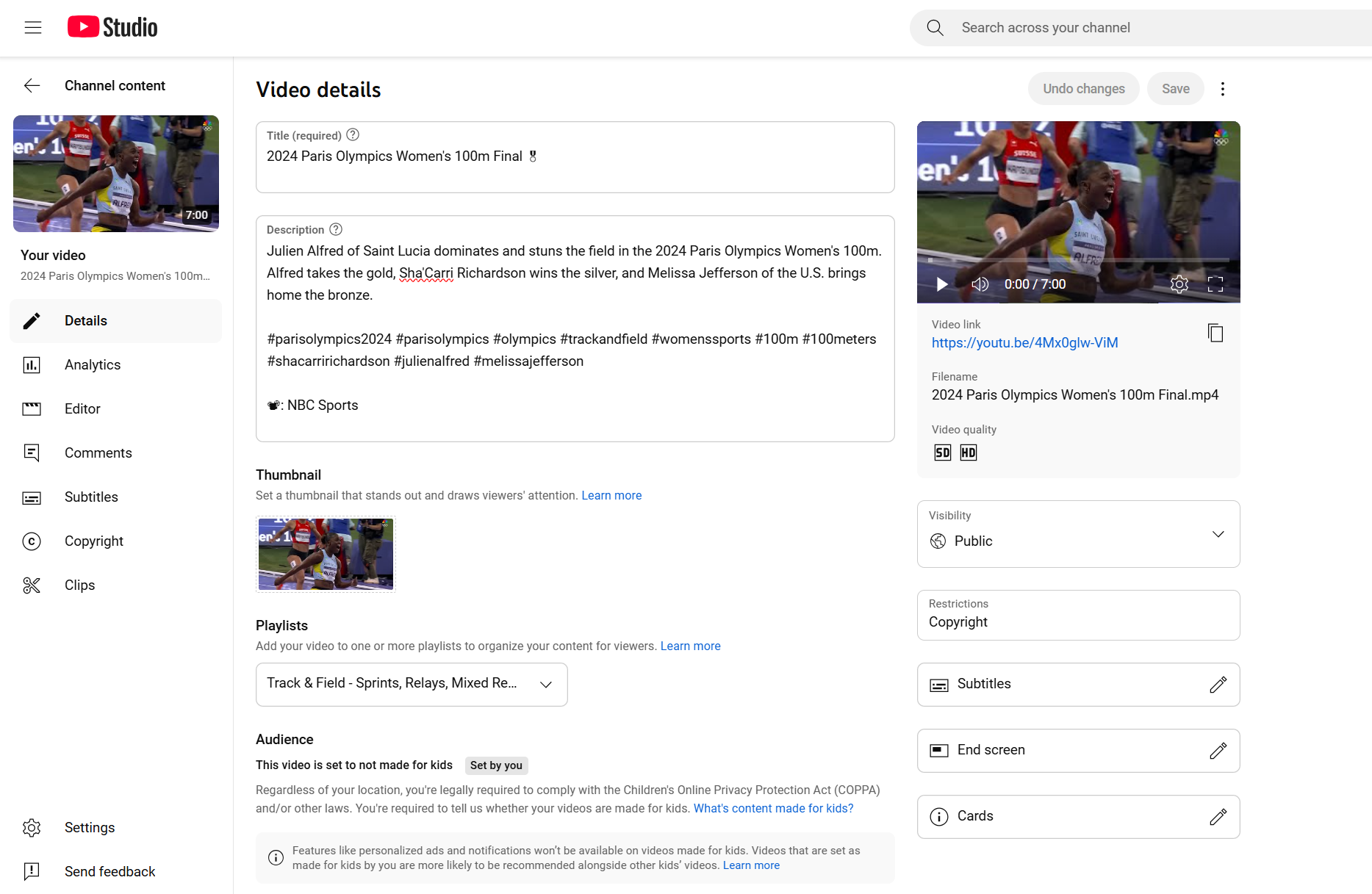Expand the Visibility dropdown

[x=1218, y=535]
